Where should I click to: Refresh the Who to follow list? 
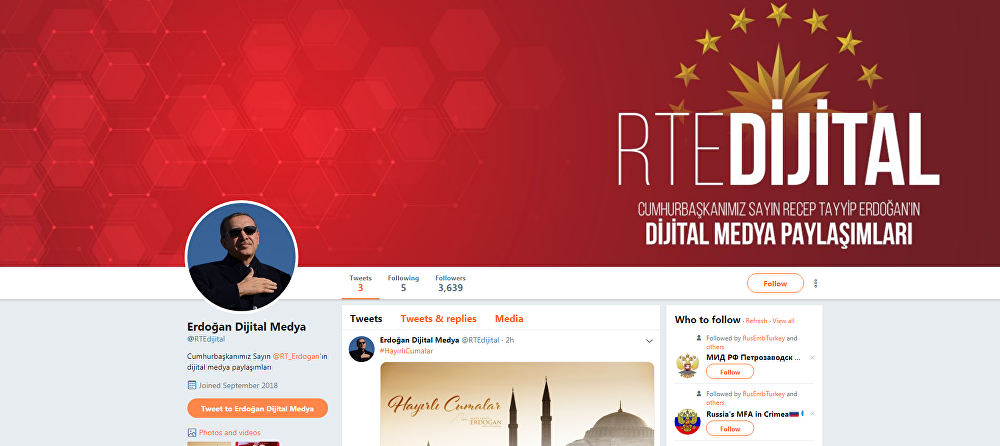click(x=756, y=321)
